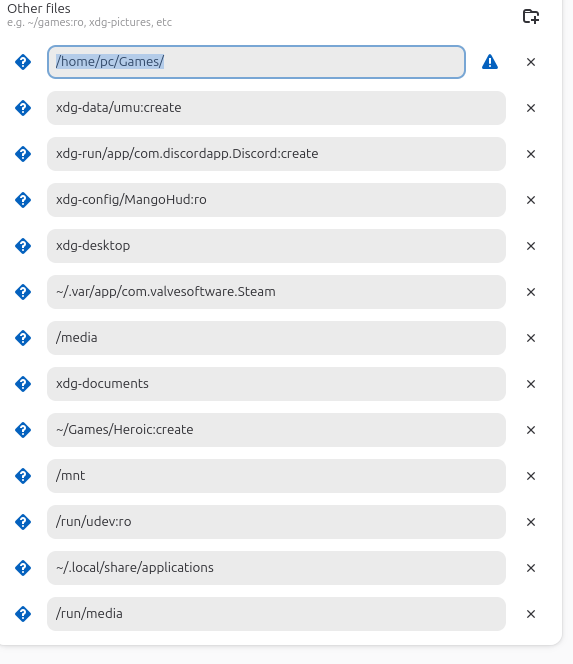
Task: Open help icon for xdg-run/app/com.discordapp.Discord:create
Action: pos(23,154)
